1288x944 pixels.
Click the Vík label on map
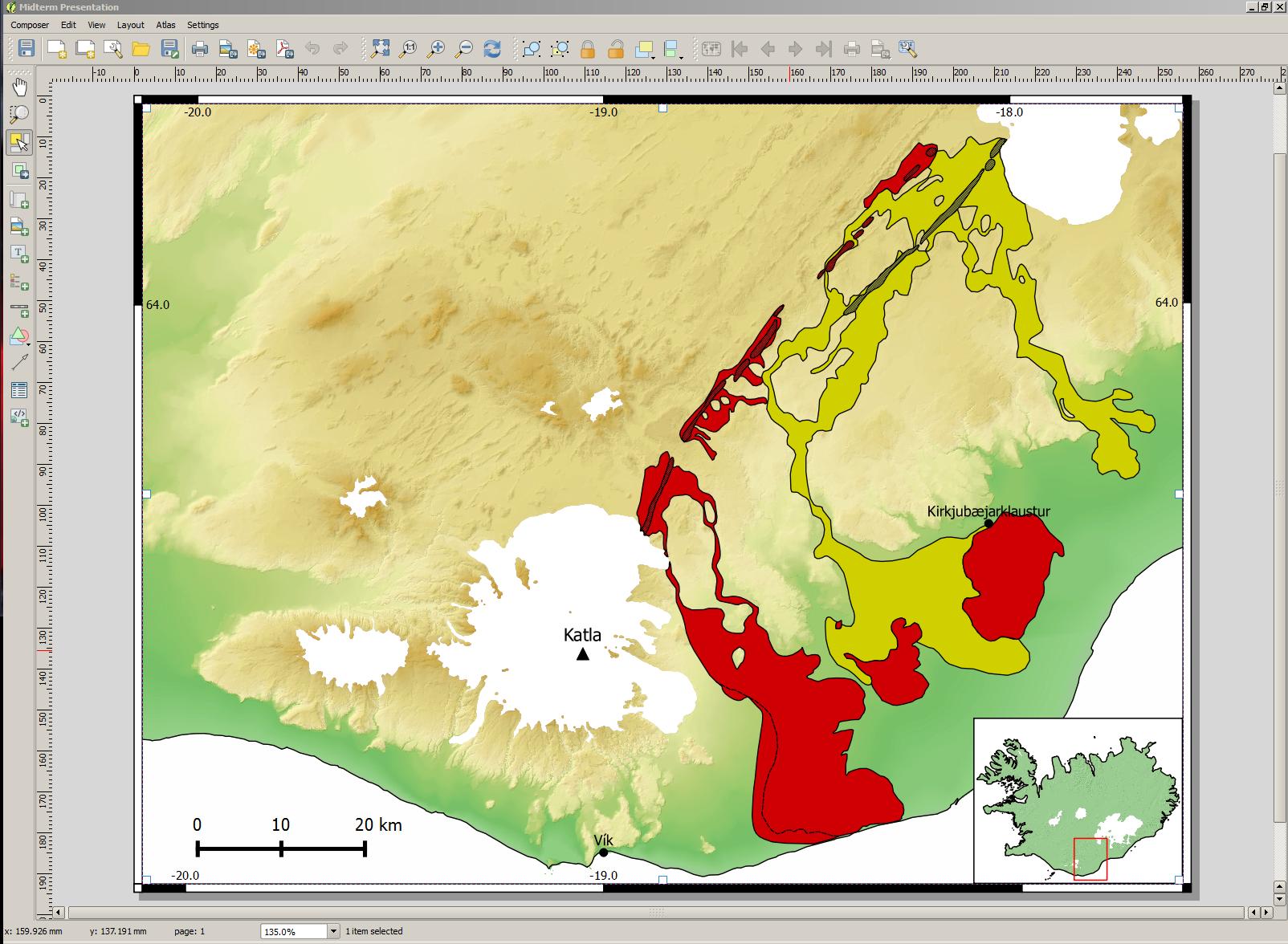(x=603, y=840)
